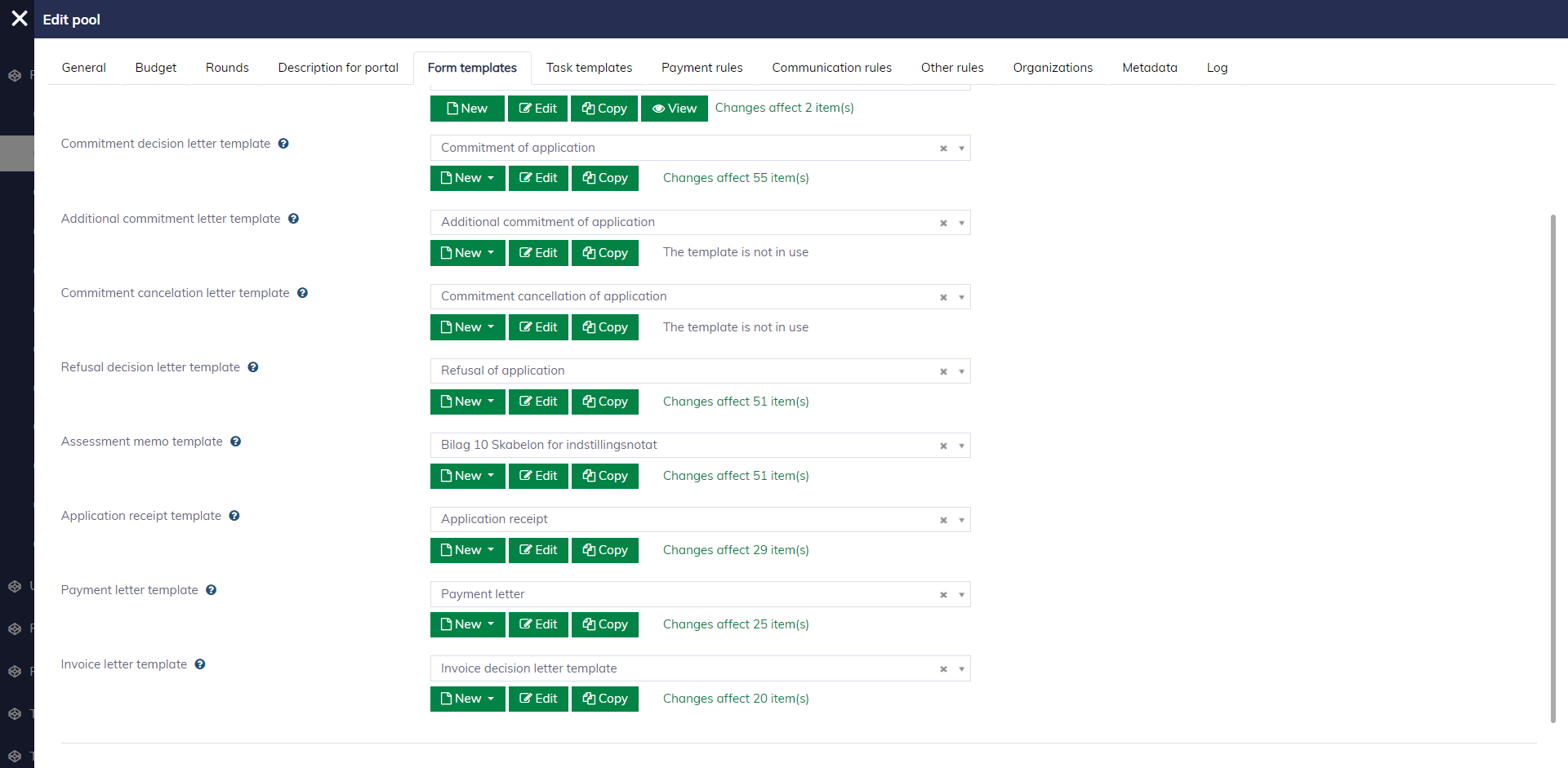This screenshot has height=768, width=1568.
Task: Open help tooltip for Assessment memo template
Action: 235,442
